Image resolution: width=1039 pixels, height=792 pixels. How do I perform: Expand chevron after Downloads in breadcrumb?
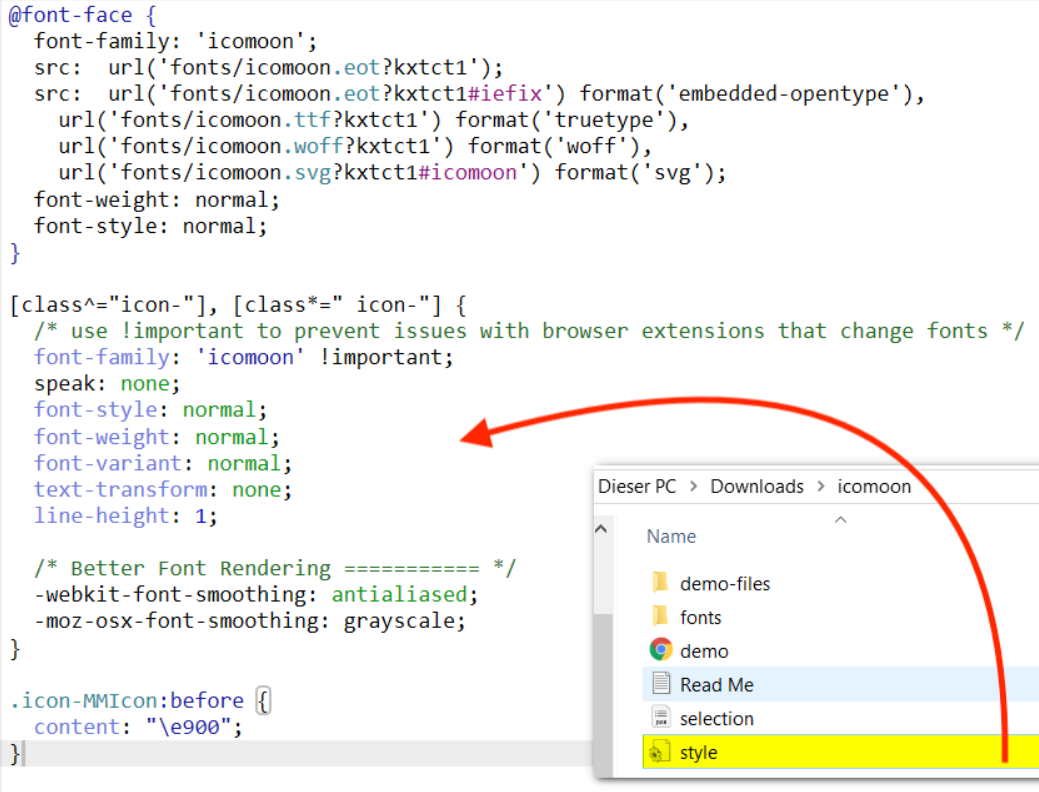[x=821, y=486]
